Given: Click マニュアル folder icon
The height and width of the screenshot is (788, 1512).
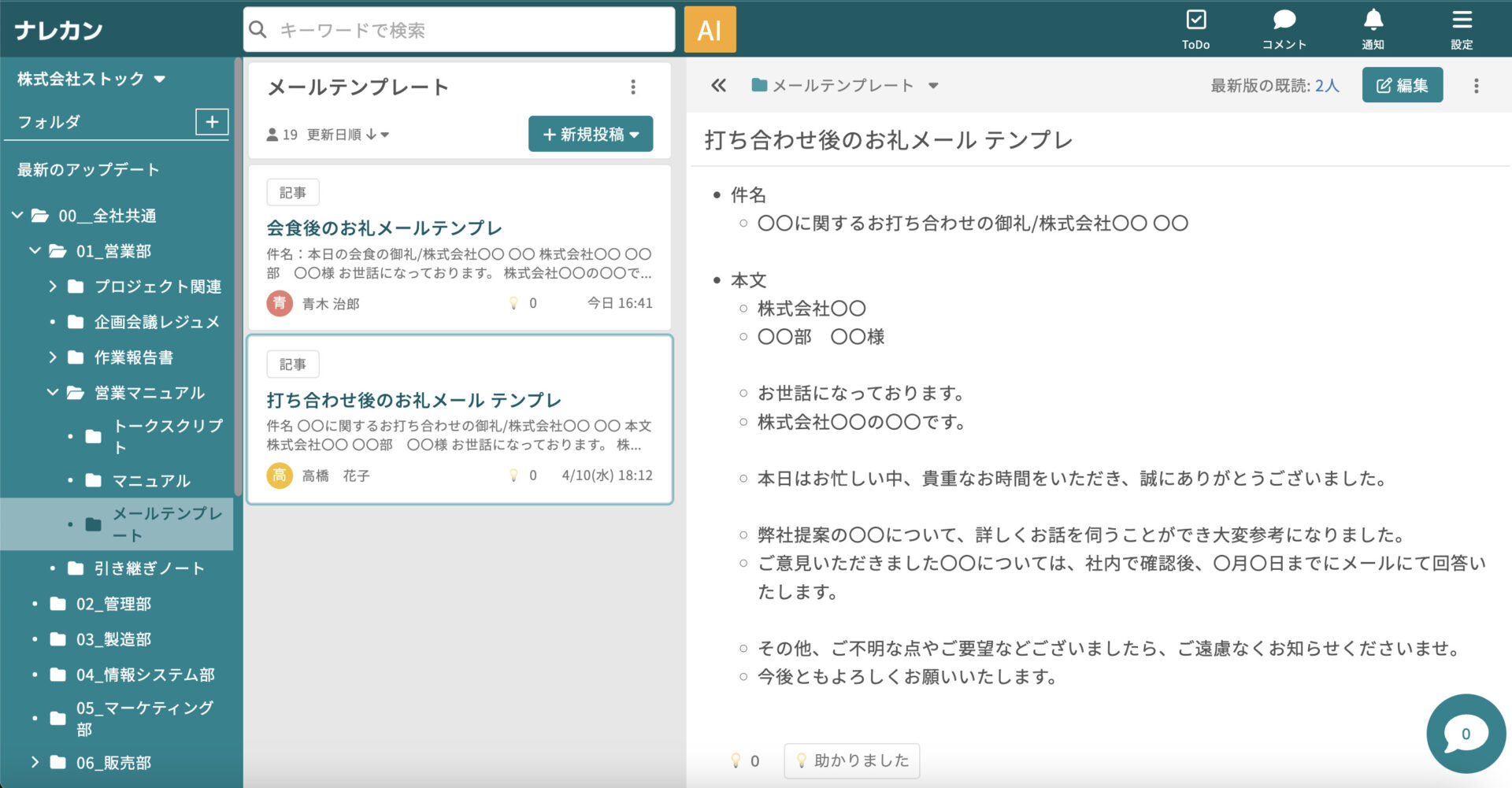Looking at the screenshot, I should (x=93, y=480).
